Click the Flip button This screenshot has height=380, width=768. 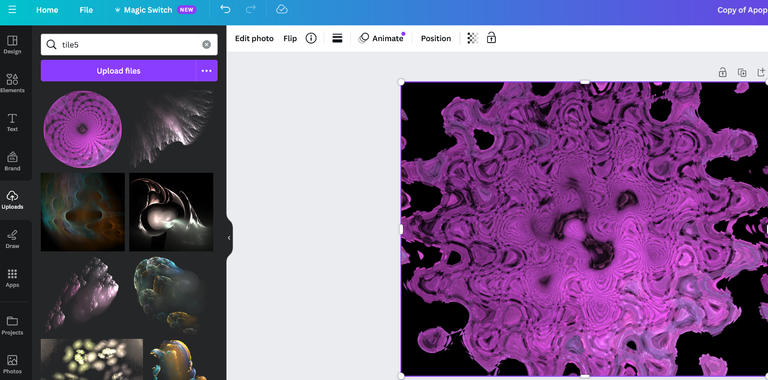(x=290, y=38)
